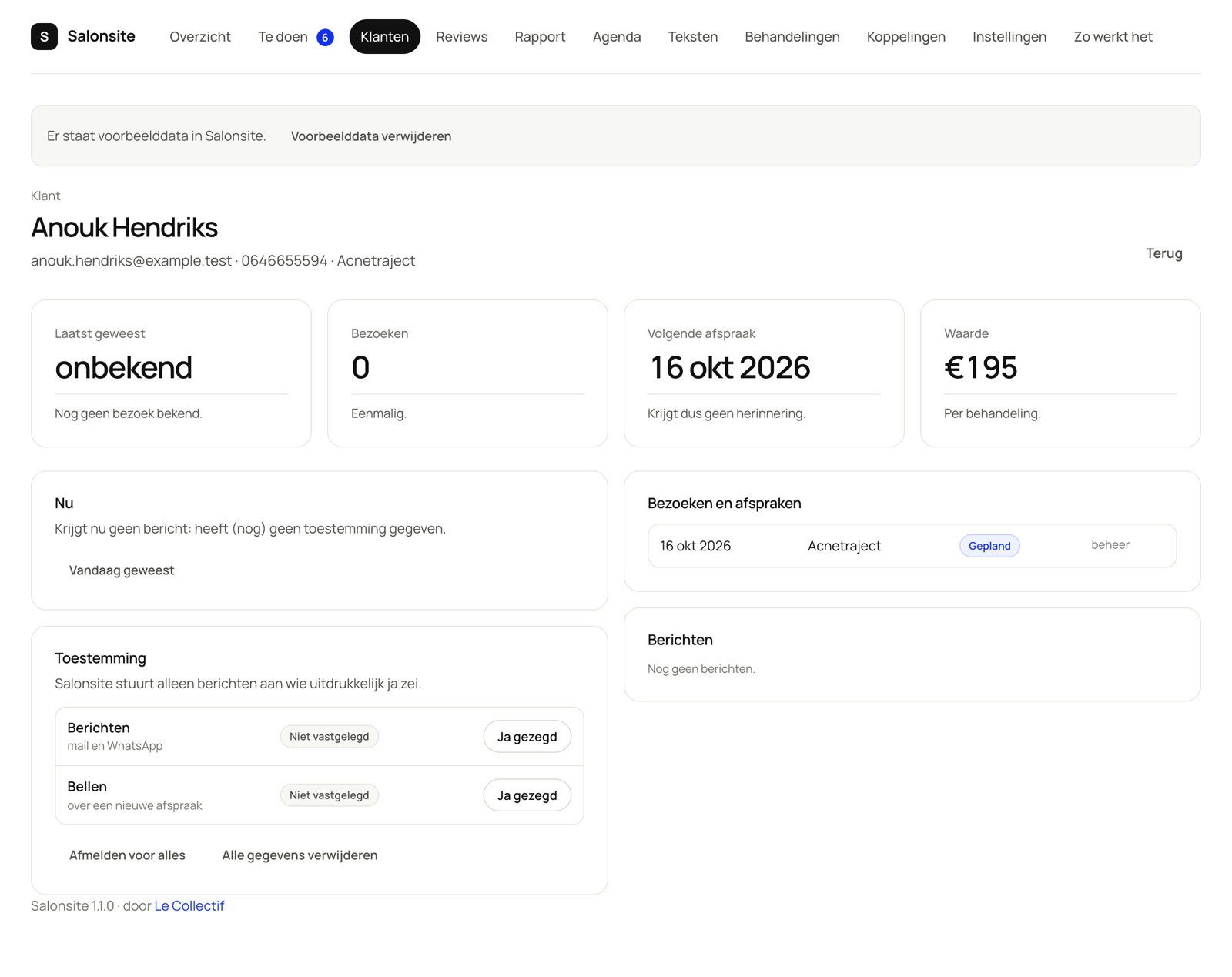Image resolution: width=1232 pixels, height=977 pixels.
Task: Click Alle gegevens verwijderen
Action: (x=300, y=855)
